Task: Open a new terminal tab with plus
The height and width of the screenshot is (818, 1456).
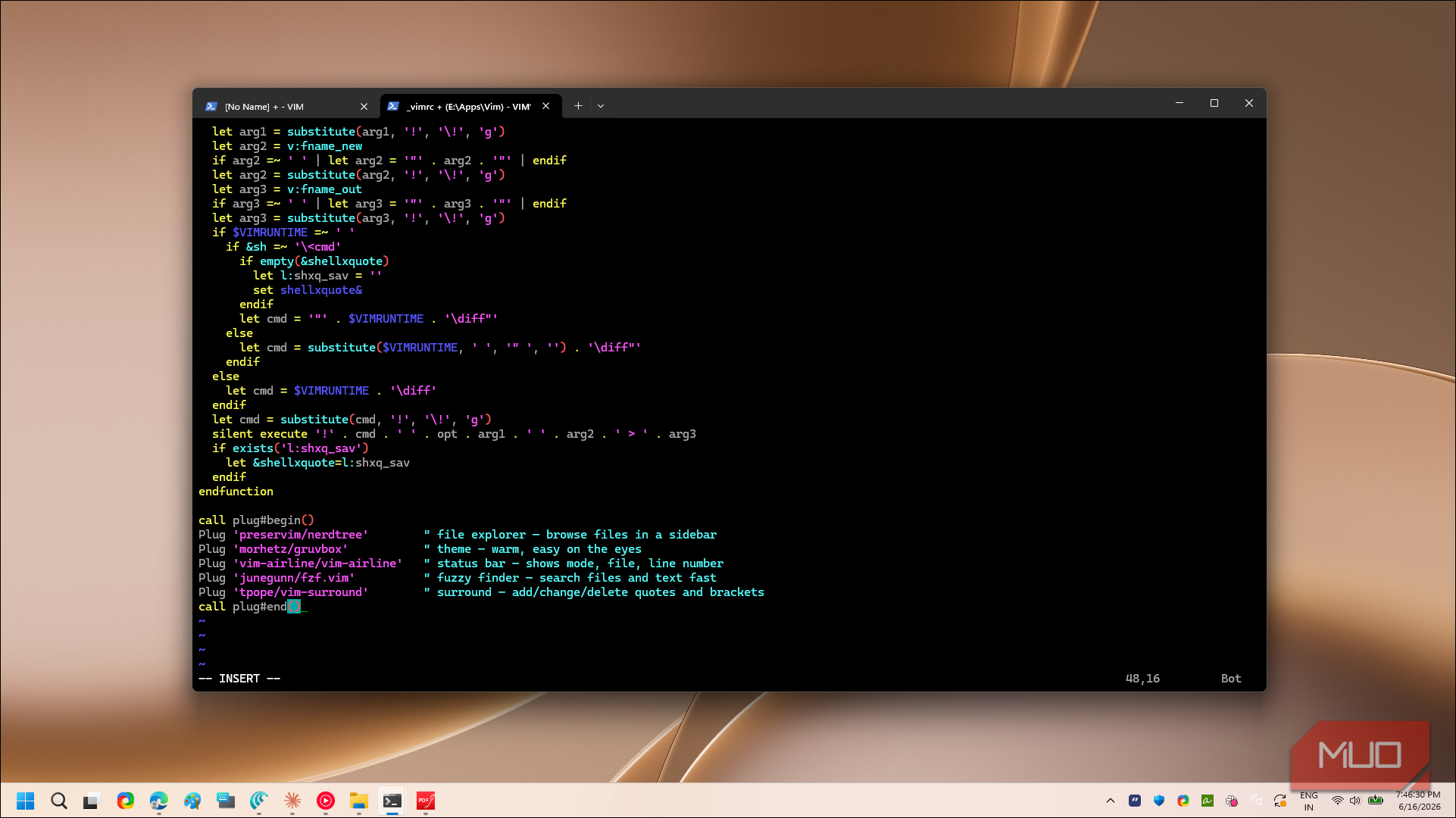Action: coord(578,106)
